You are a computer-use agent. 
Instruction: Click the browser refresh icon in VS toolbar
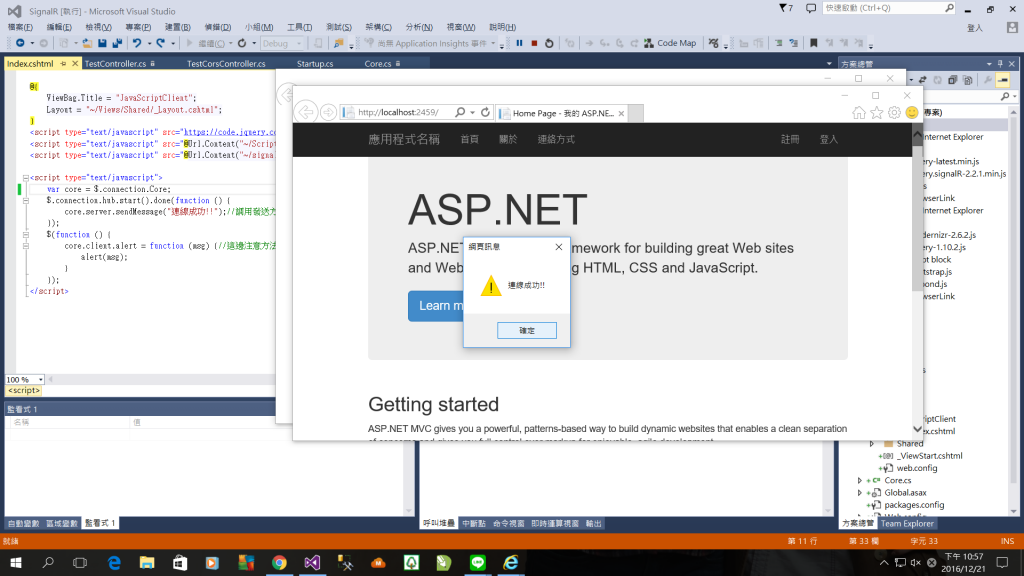[x=242, y=43]
